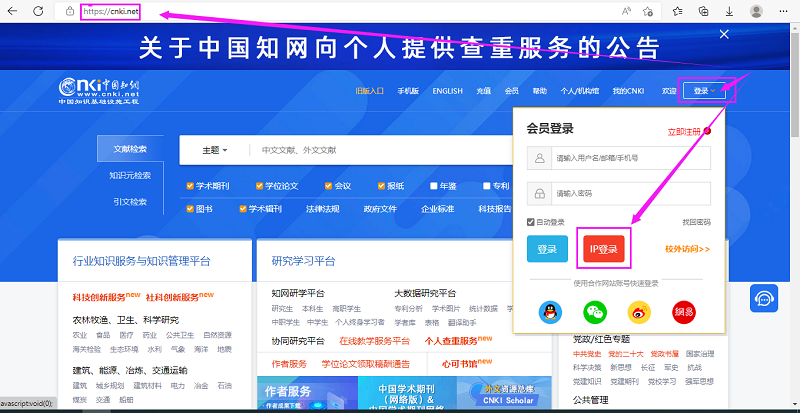Open the 主题 search field dropdown
The width and height of the screenshot is (800, 413).
[x=215, y=150]
